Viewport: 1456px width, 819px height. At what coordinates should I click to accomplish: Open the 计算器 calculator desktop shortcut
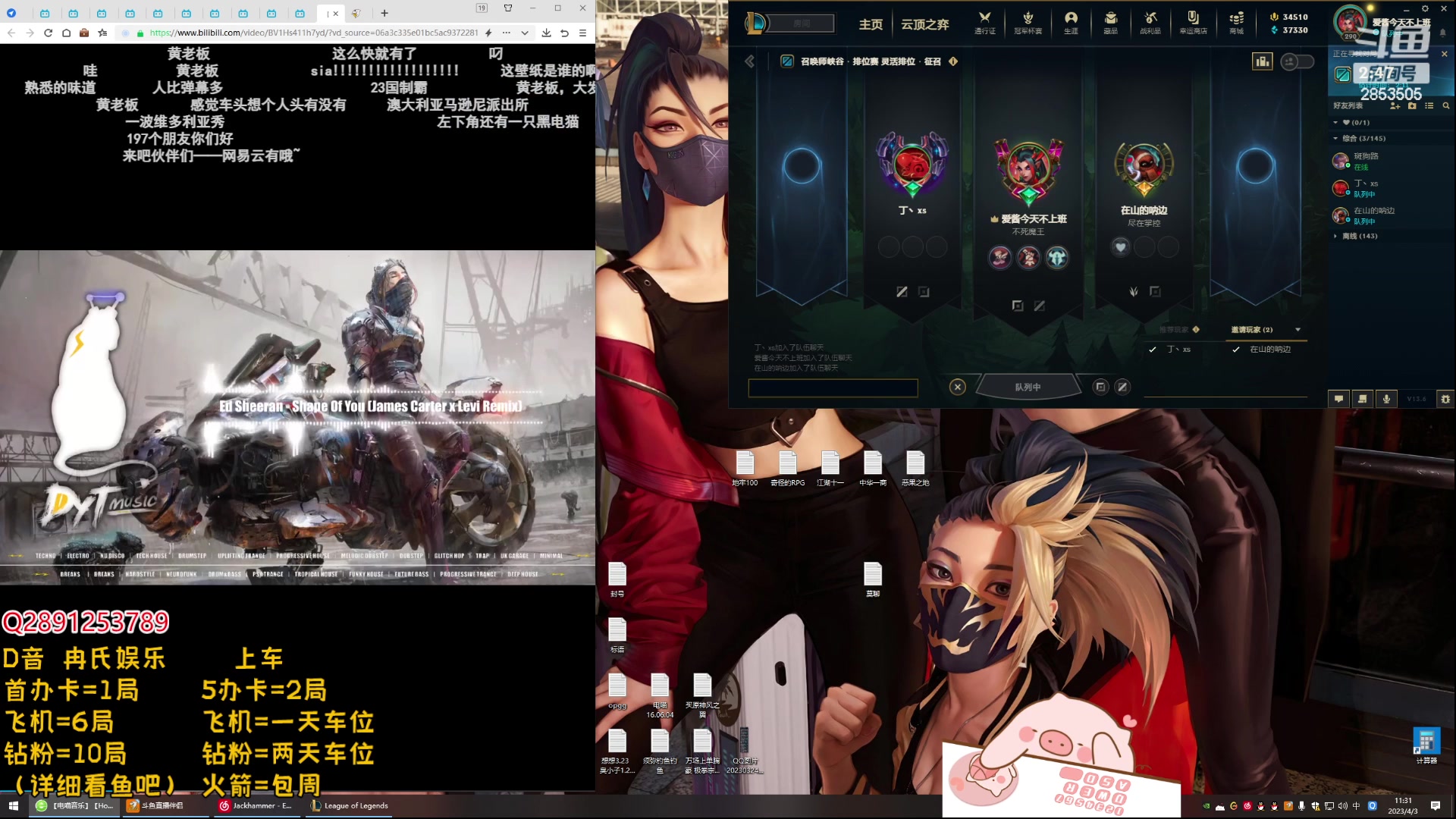pyautogui.click(x=1426, y=745)
